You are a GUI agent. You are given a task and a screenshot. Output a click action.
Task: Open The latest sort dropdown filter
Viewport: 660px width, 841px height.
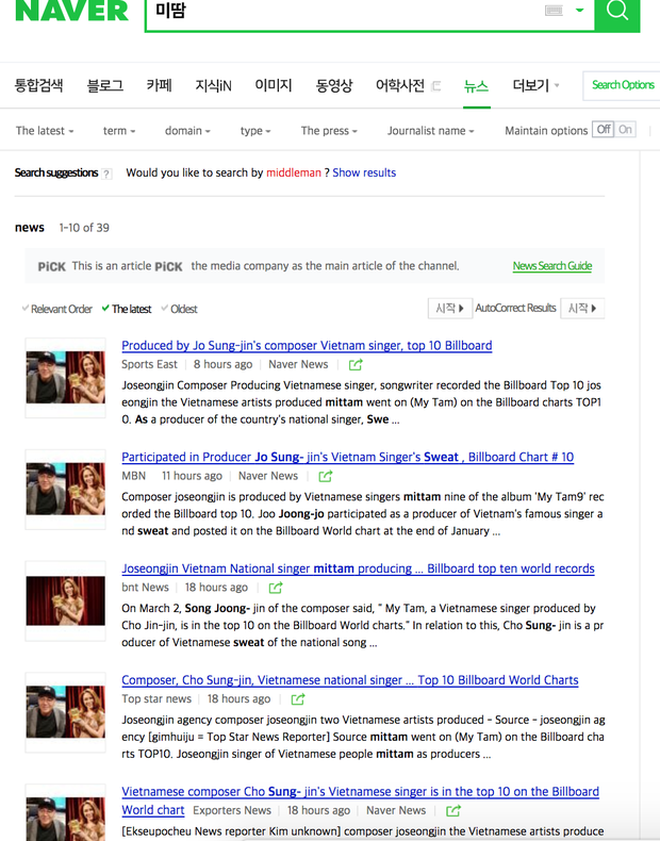45,131
